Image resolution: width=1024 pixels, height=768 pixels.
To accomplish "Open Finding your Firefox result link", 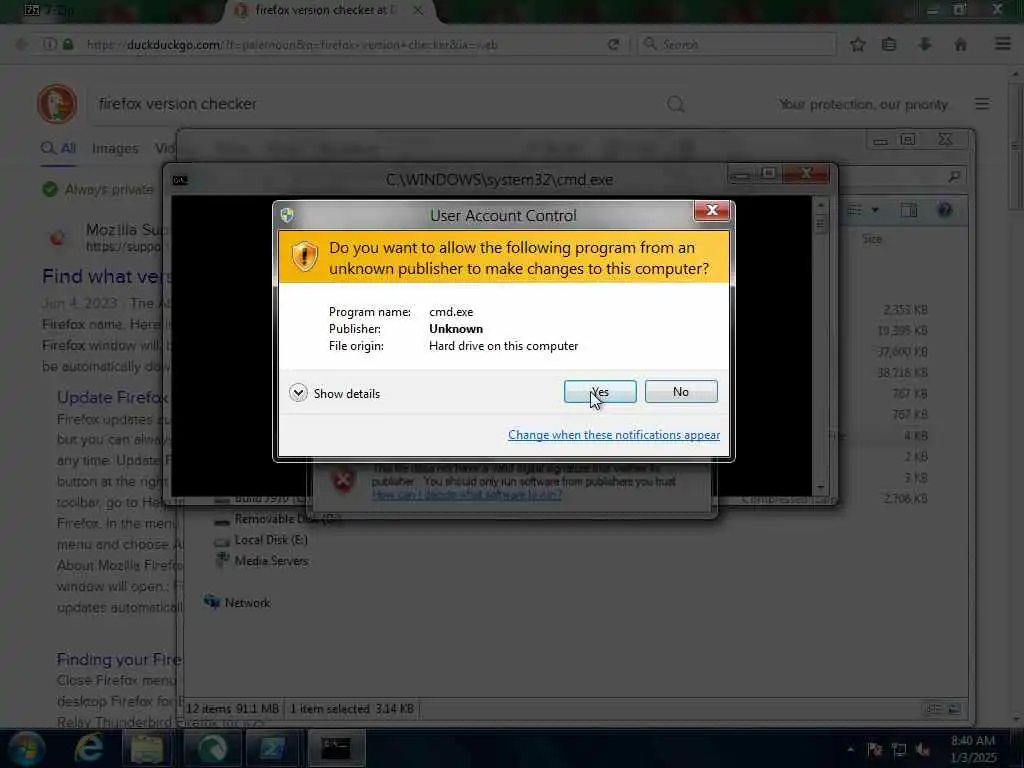I will coord(118,659).
